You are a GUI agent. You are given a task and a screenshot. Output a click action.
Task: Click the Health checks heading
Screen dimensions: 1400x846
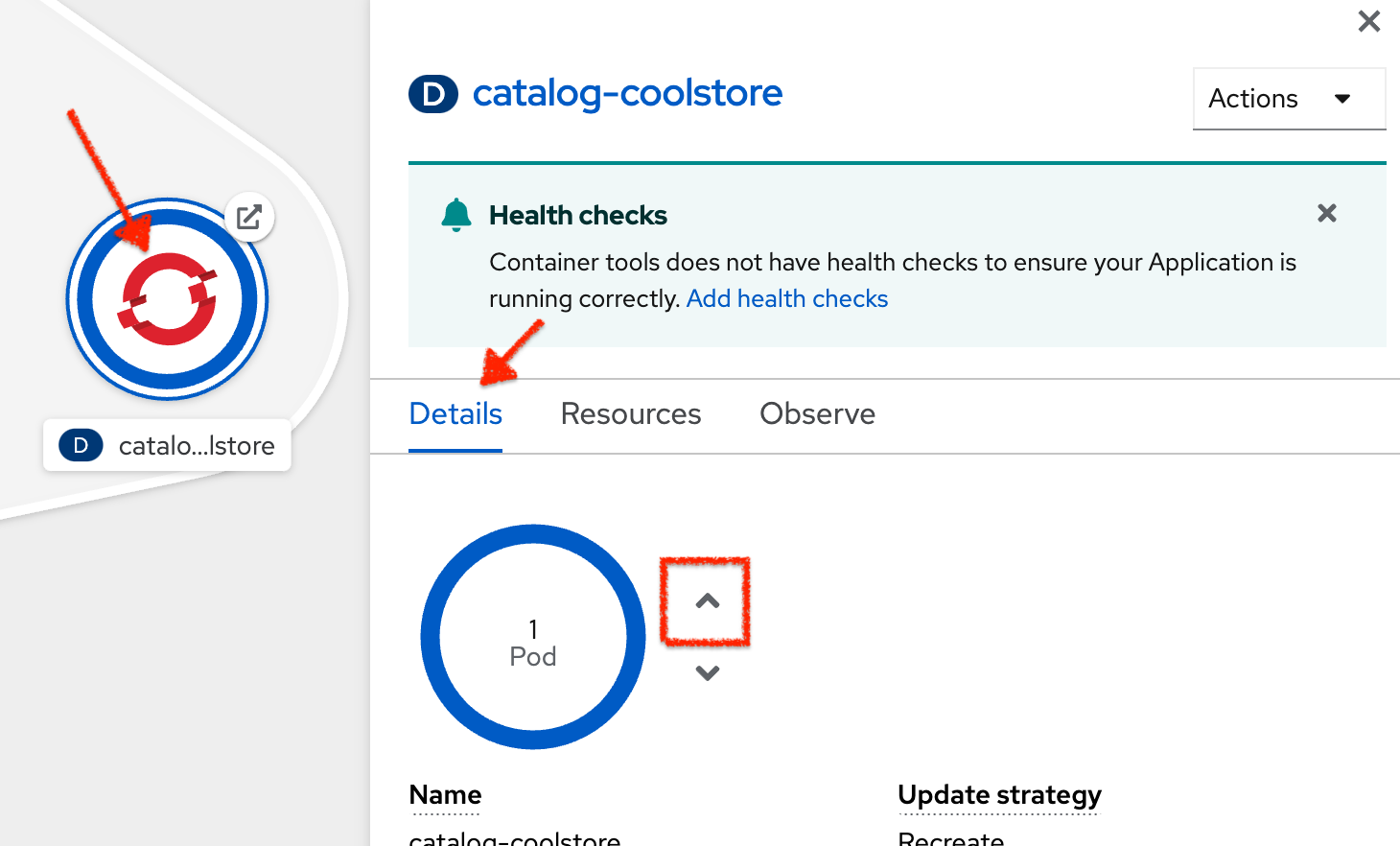[x=578, y=215]
